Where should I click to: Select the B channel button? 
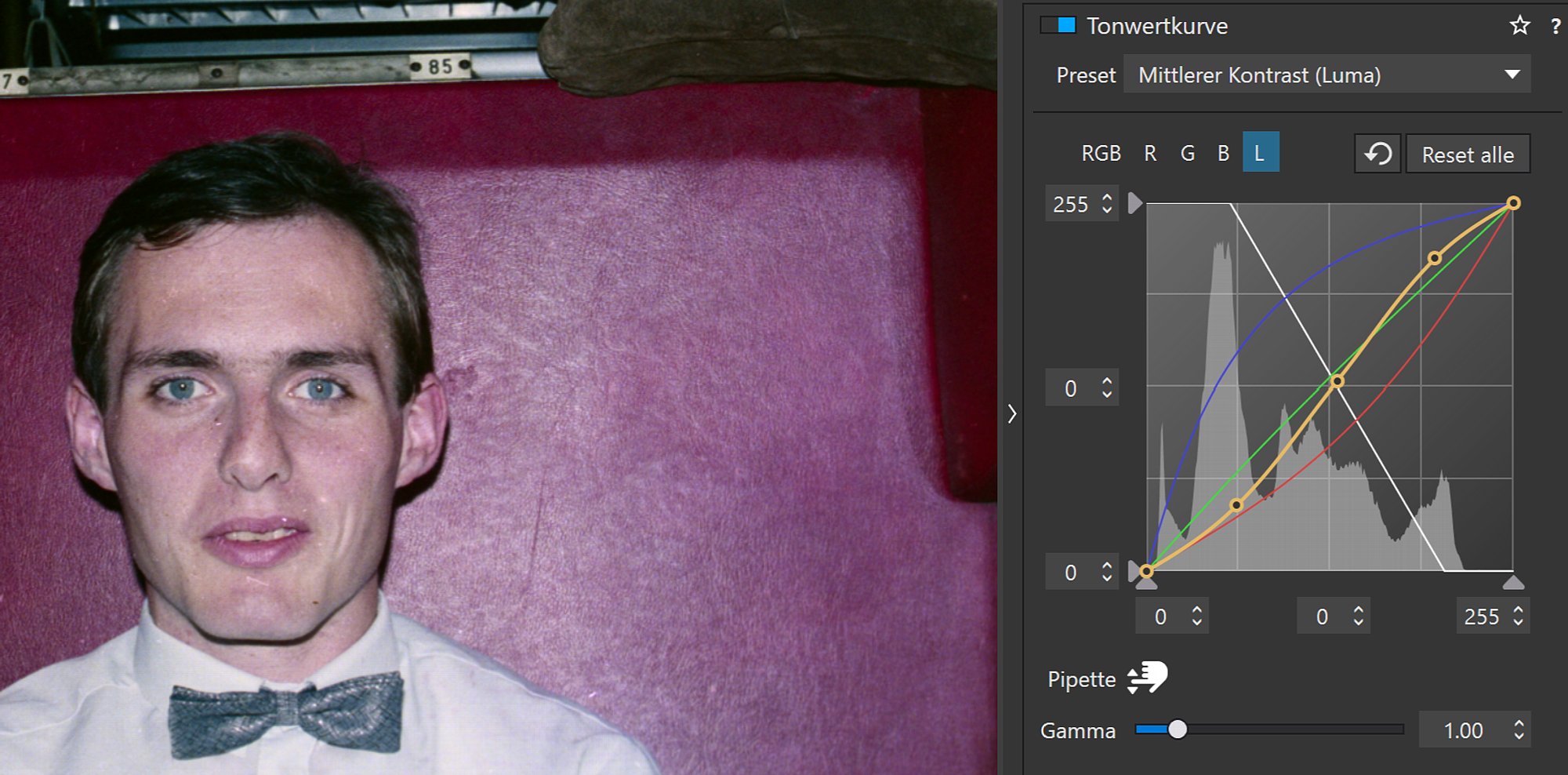(1223, 153)
